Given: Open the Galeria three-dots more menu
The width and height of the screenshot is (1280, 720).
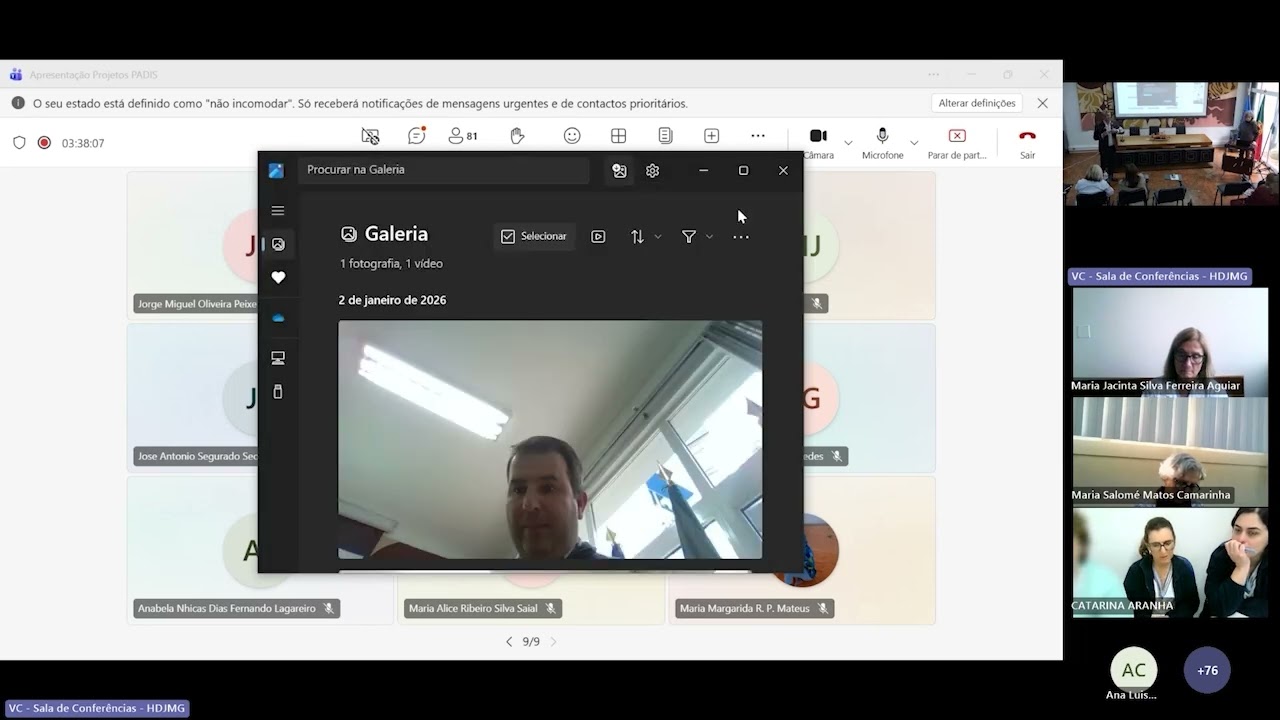Looking at the screenshot, I should pos(741,237).
